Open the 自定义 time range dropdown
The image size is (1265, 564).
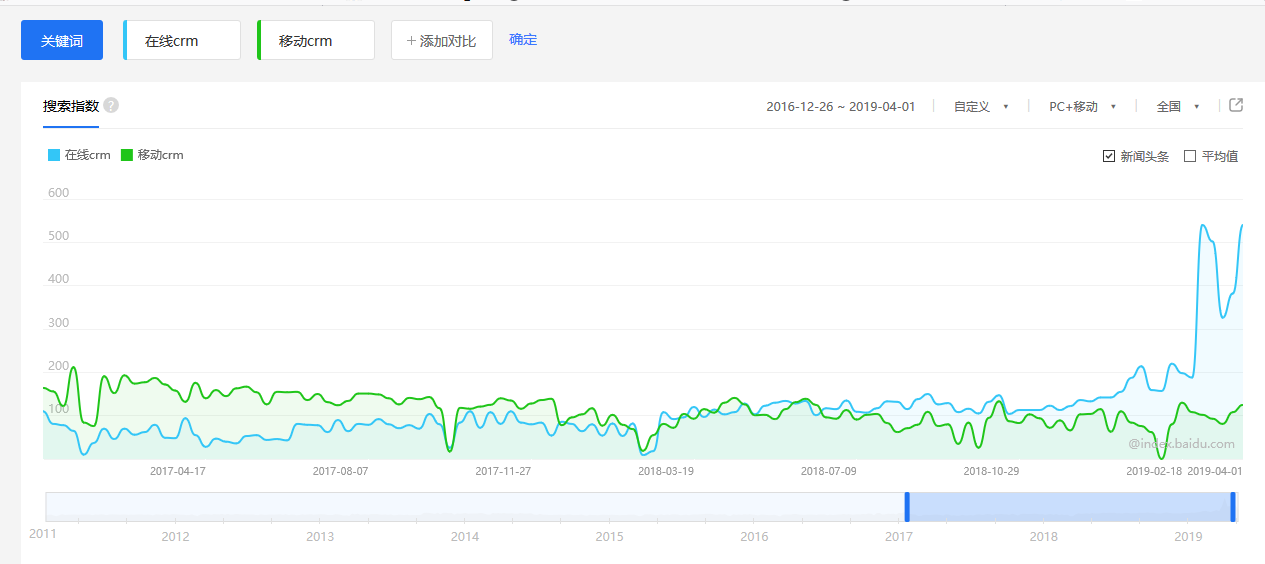pyautogui.click(x=980, y=107)
